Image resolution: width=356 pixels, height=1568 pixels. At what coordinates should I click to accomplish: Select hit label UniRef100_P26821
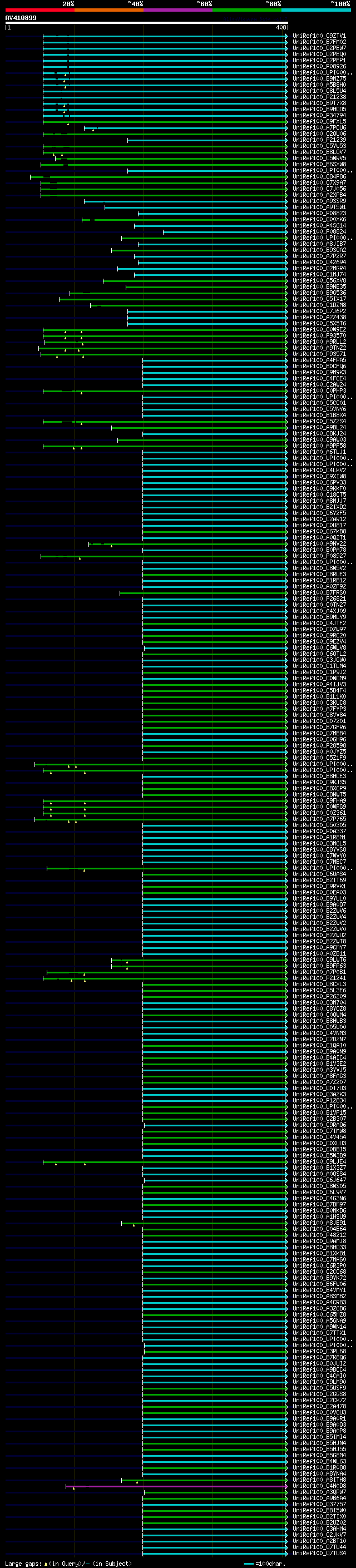(319, 598)
